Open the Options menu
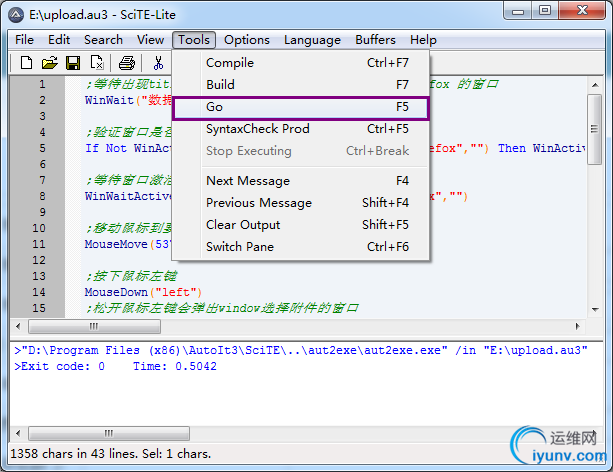613x472 pixels. pos(247,40)
